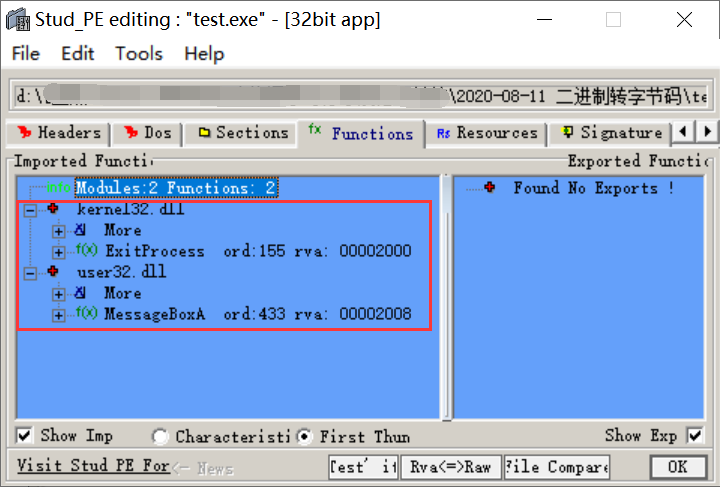Collapse the user32.dll node
This screenshot has width=720, height=487.
pos(30,274)
